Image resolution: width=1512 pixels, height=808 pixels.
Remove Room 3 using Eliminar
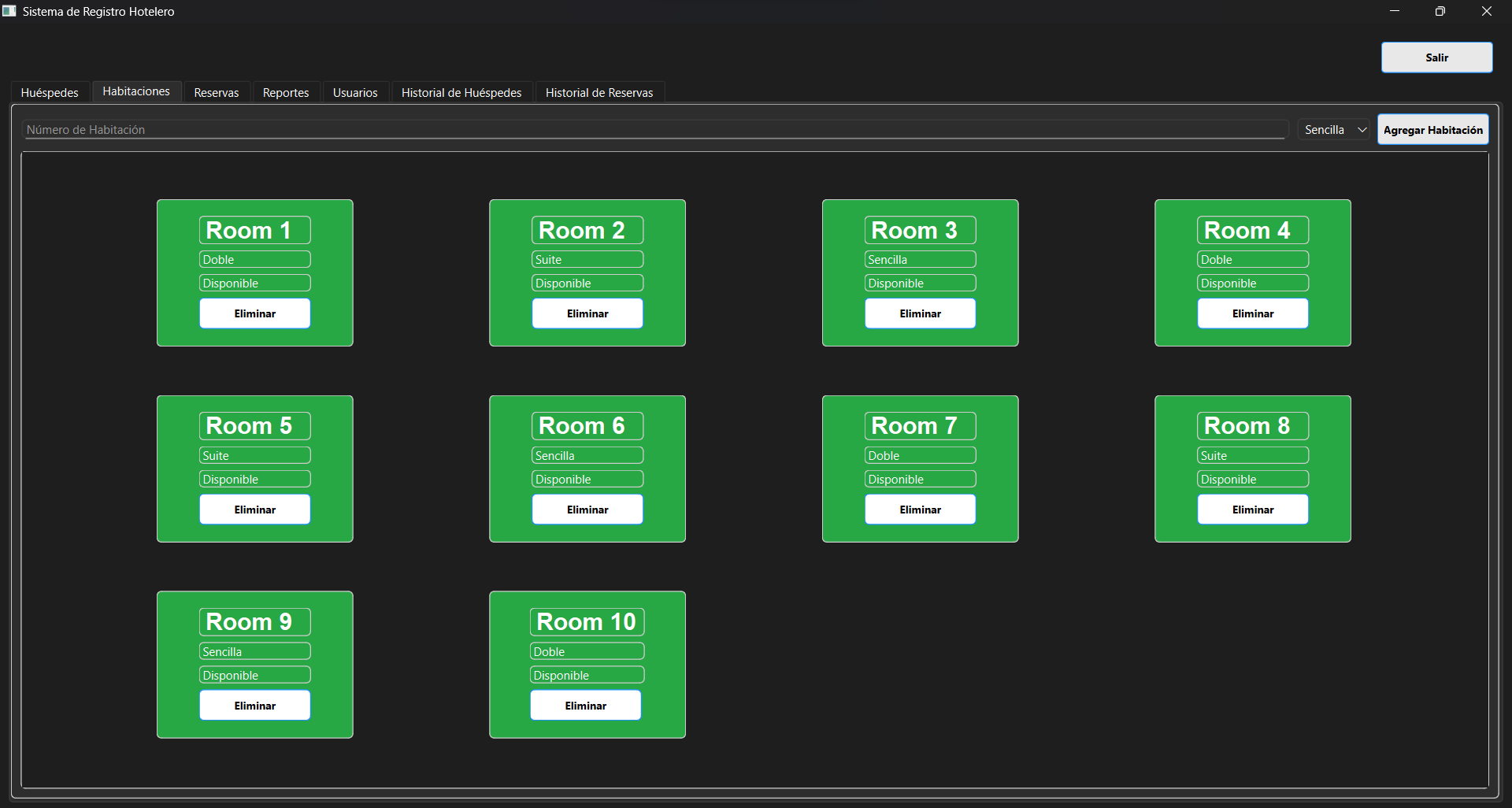[920, 313]
